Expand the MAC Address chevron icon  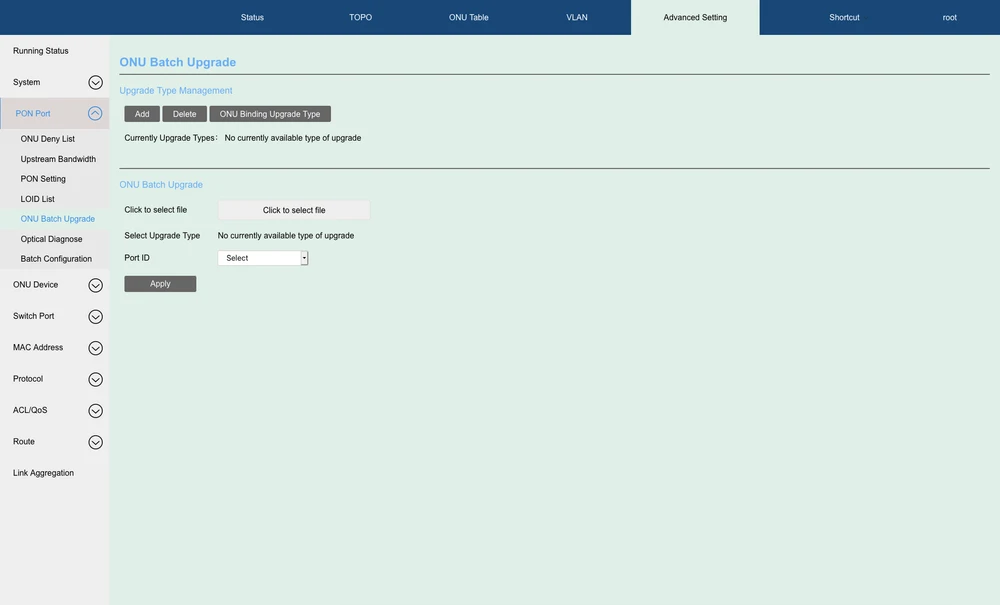(95, 348)
